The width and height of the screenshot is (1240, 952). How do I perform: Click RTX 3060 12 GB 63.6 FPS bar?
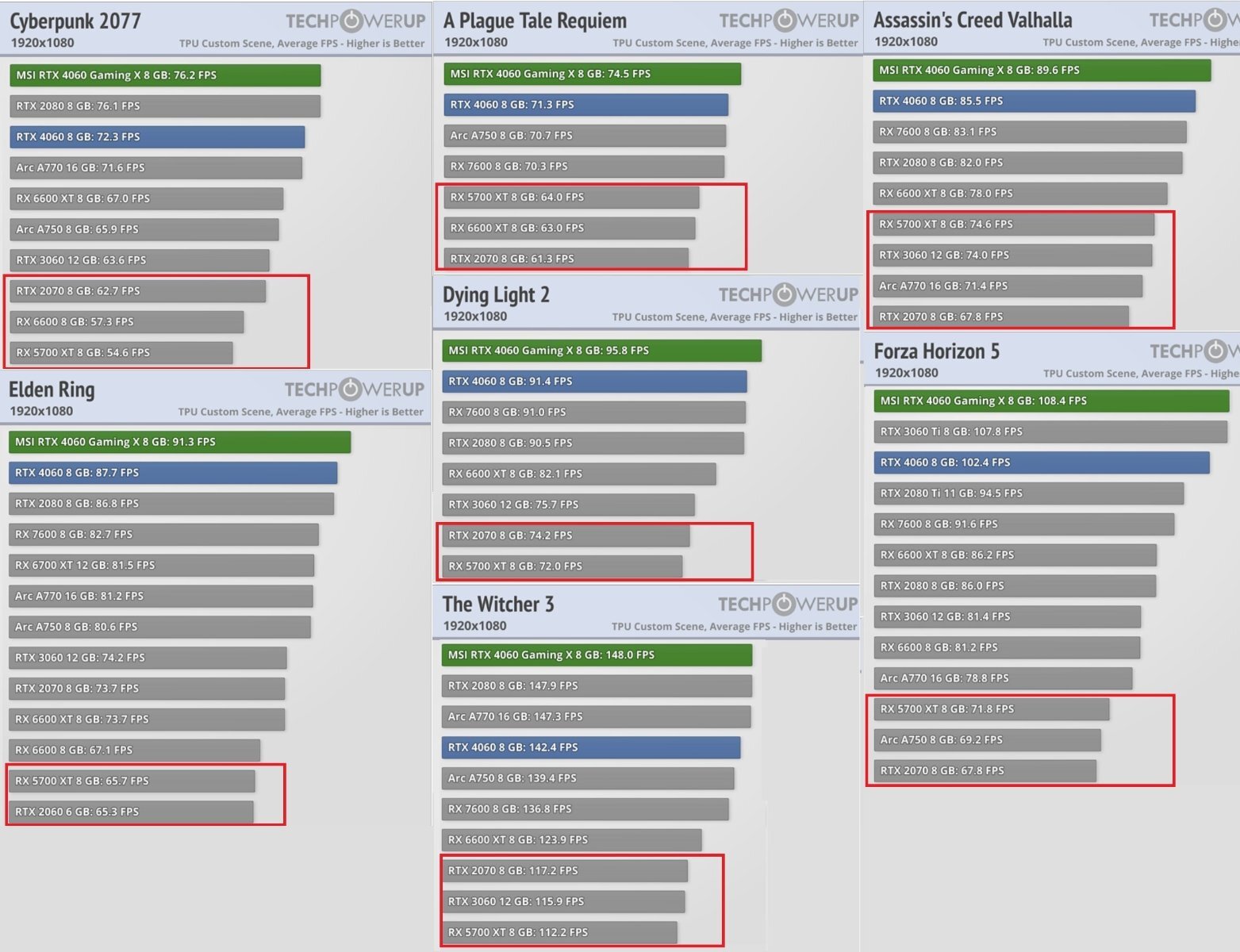click(x=140, y=261)
